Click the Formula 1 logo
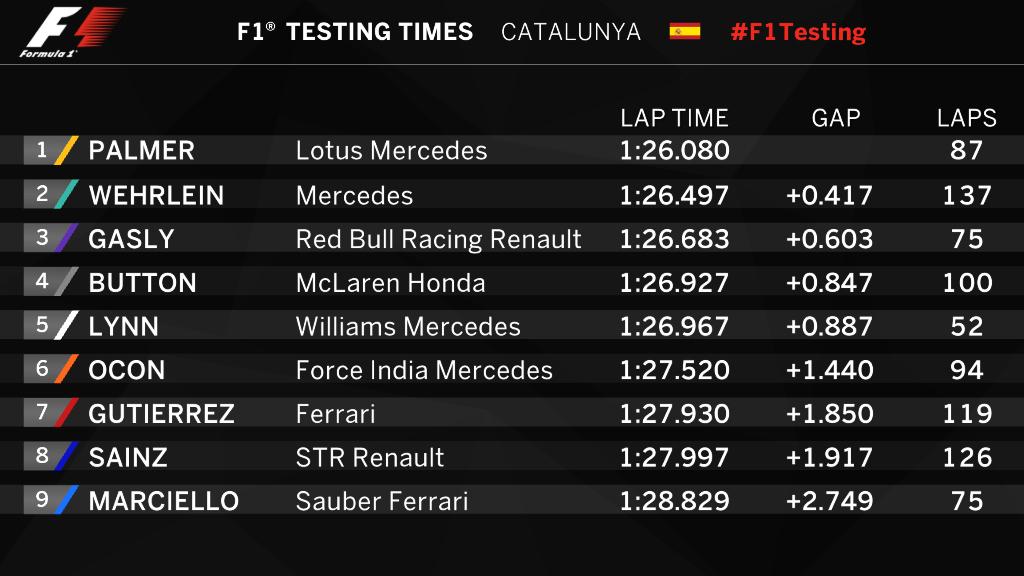 pyautogui.click(x=72, y=31)
